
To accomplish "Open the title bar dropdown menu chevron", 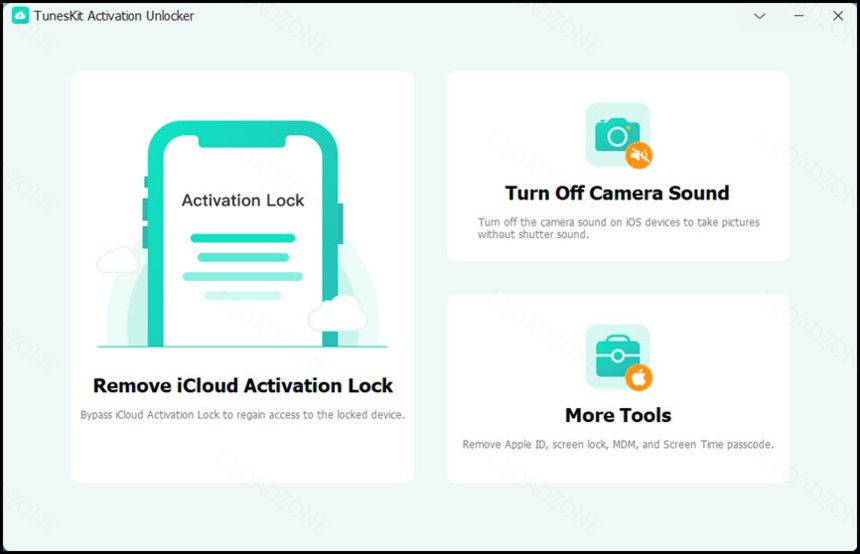I will coord(759,16).
